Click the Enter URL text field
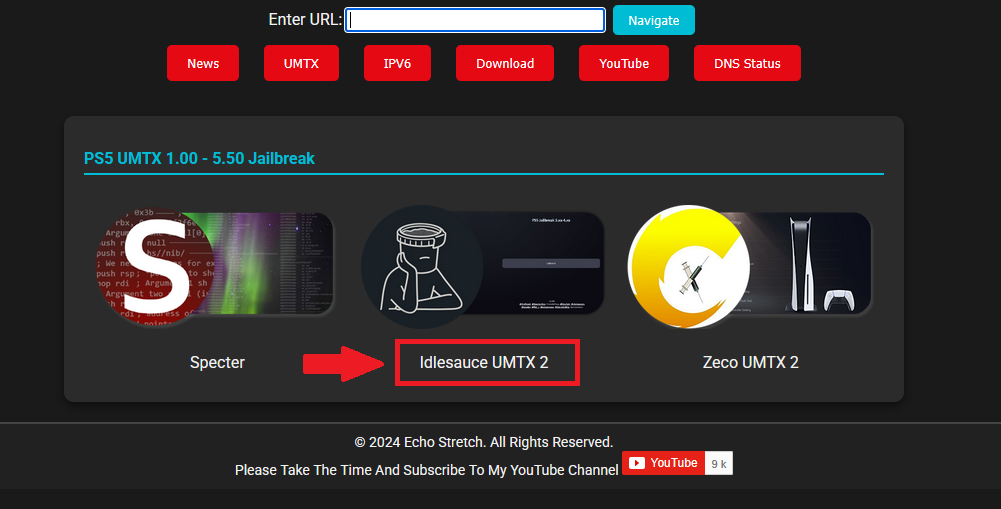Screen dimensions: 1001x509 pos(475,20)
